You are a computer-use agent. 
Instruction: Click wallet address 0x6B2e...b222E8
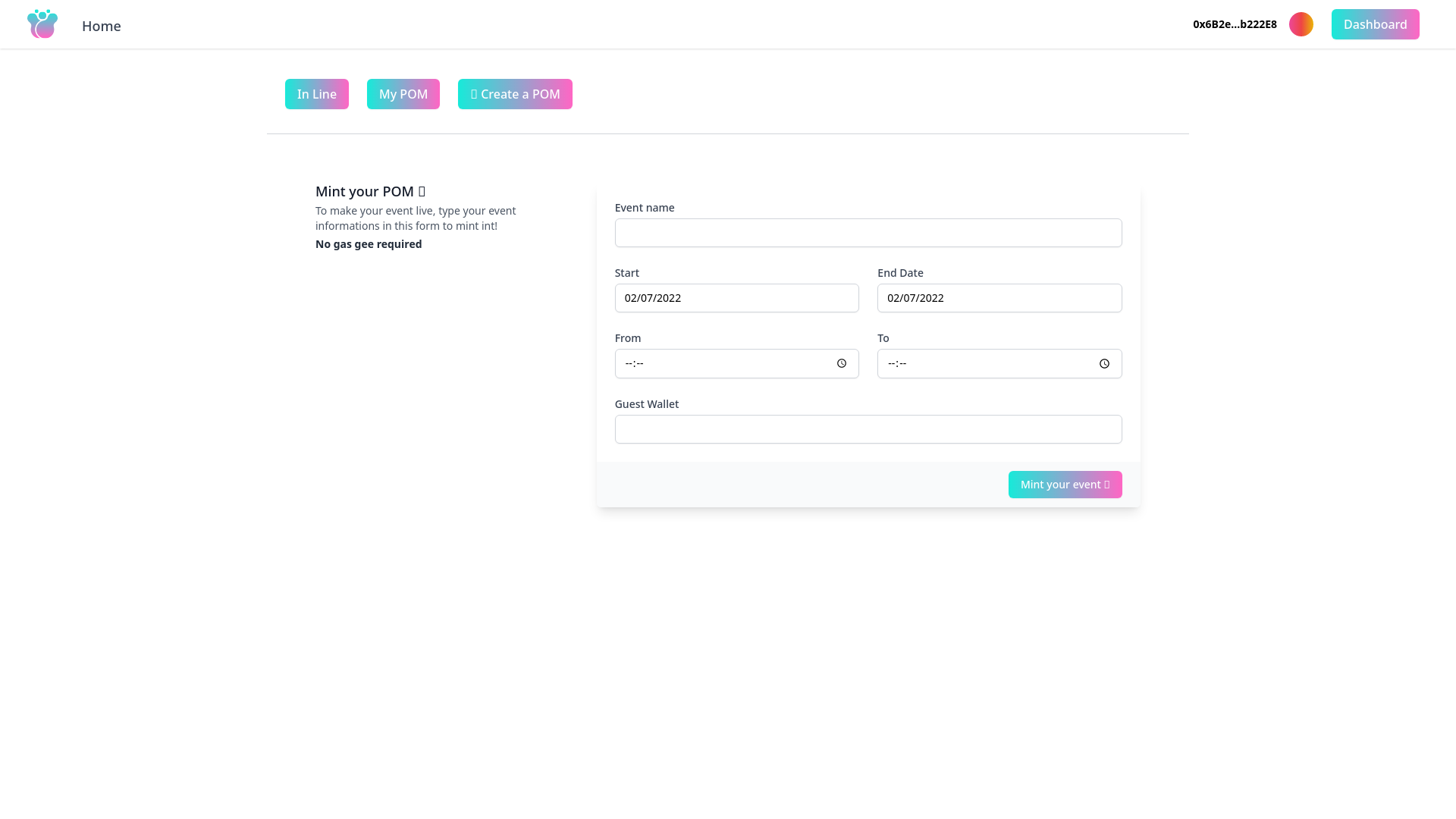click(x=1235, y=24)
